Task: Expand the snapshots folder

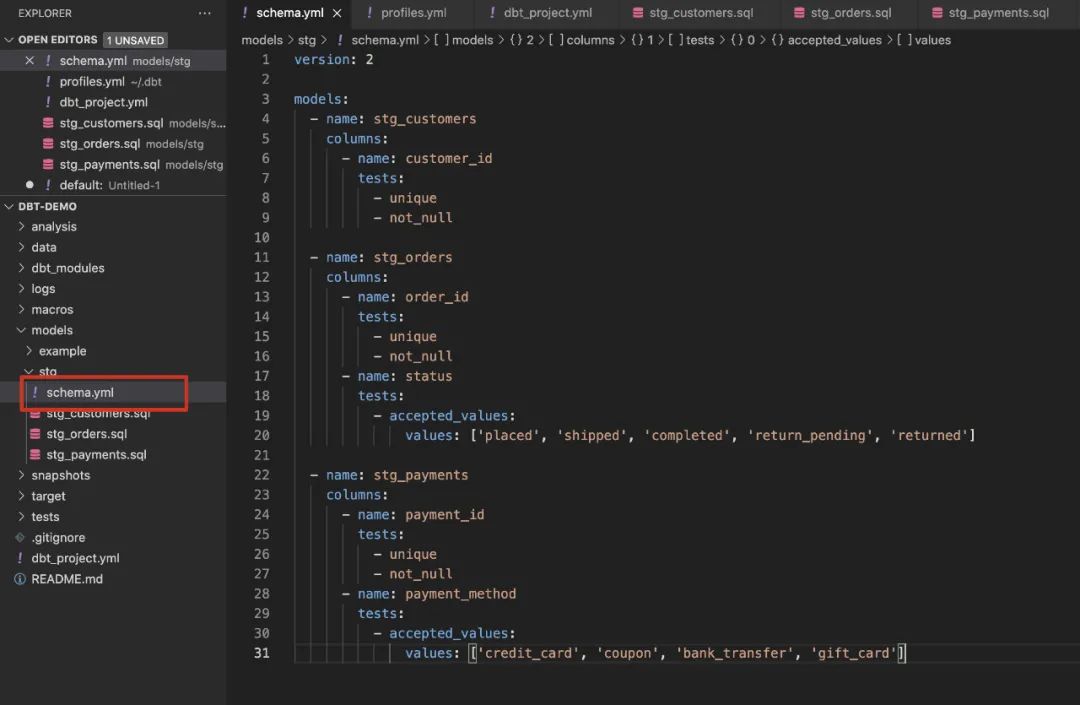Action: click(21, 475)
